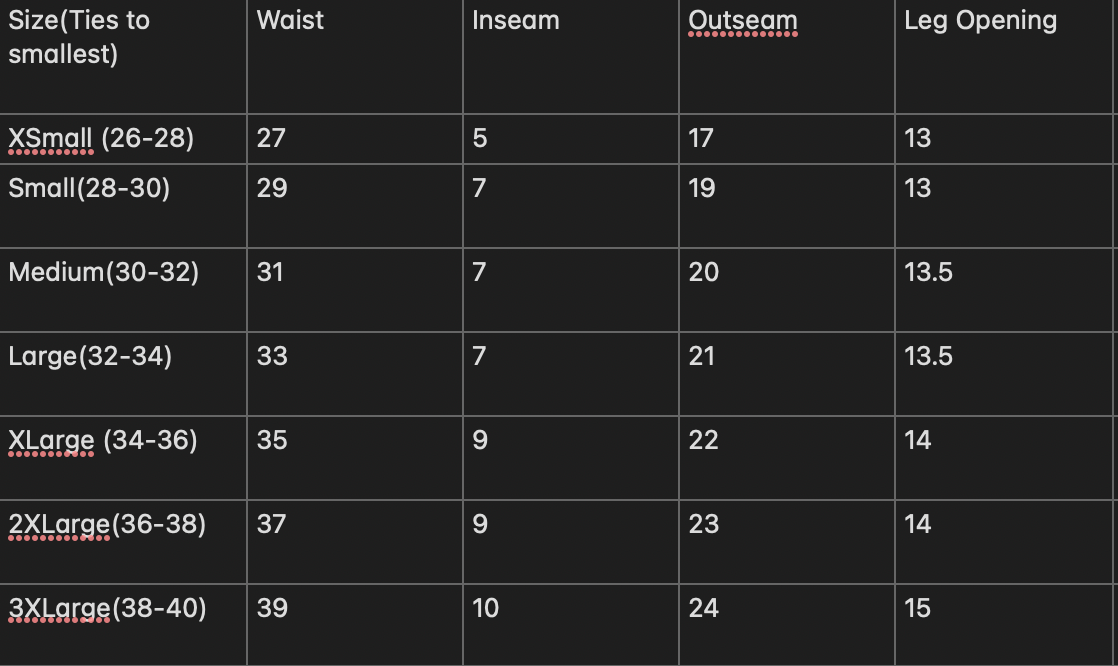This screenshot has height=666, width=1118.
Task: Click the Large(32-34) size cell
Action: [123, 374]
